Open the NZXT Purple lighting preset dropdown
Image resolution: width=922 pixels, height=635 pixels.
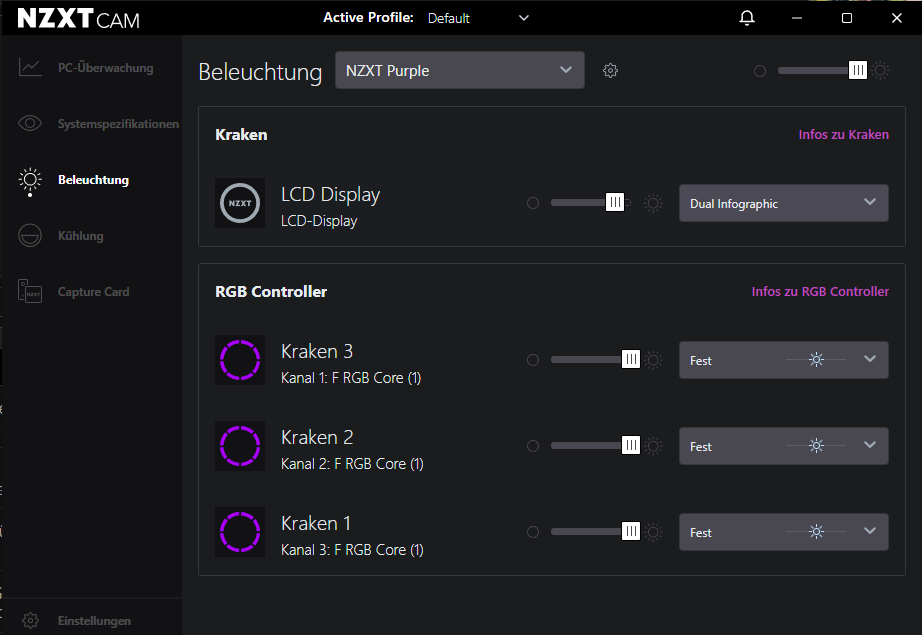(460, 71)
